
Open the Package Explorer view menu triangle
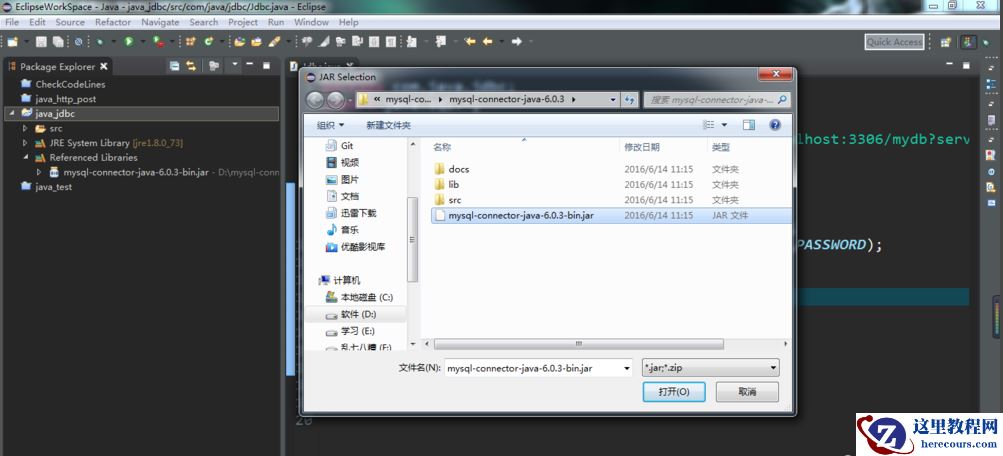point(235,65)
